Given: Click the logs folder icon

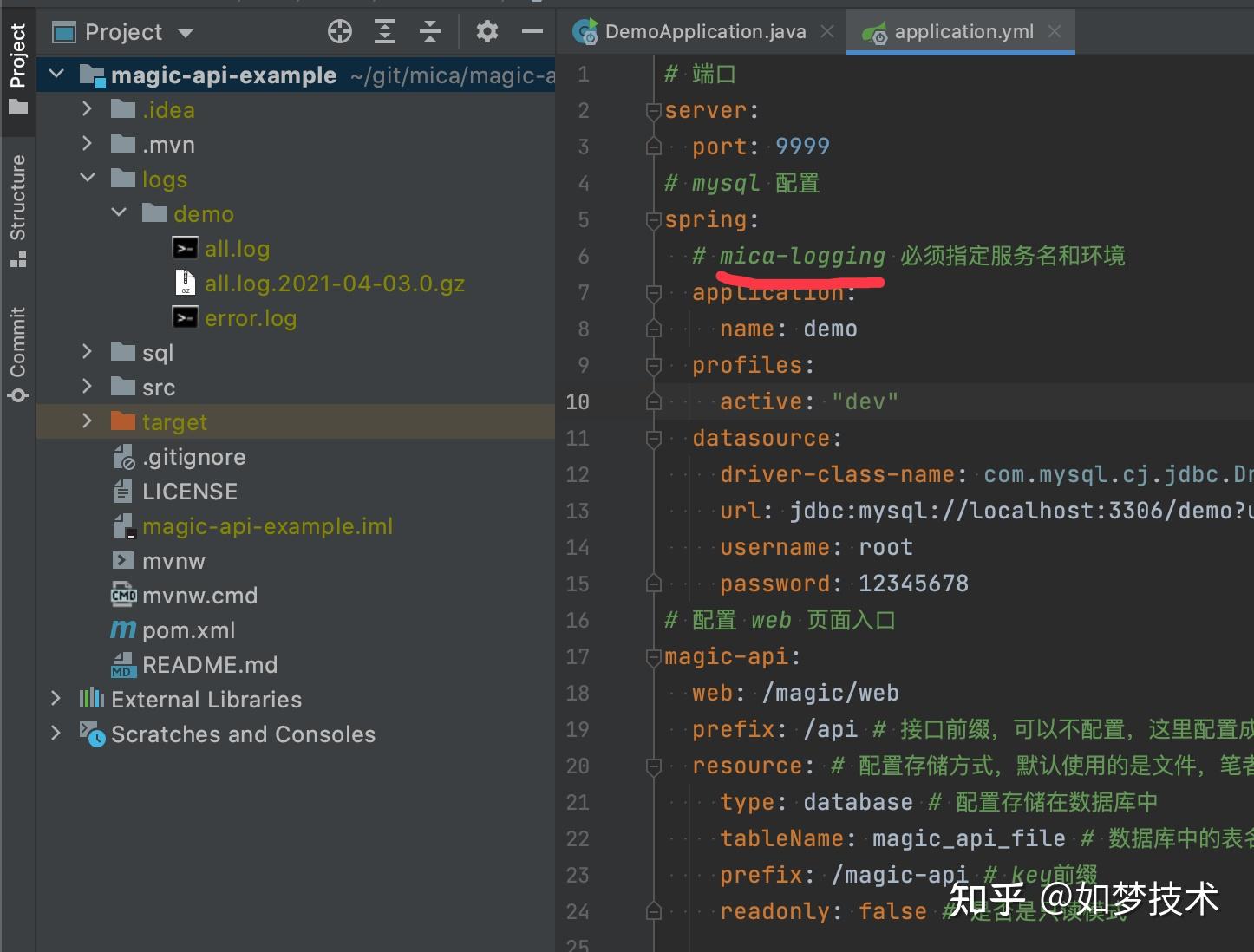Looking at the screenshot, I should pyautogui.click(x=123, y=178).
